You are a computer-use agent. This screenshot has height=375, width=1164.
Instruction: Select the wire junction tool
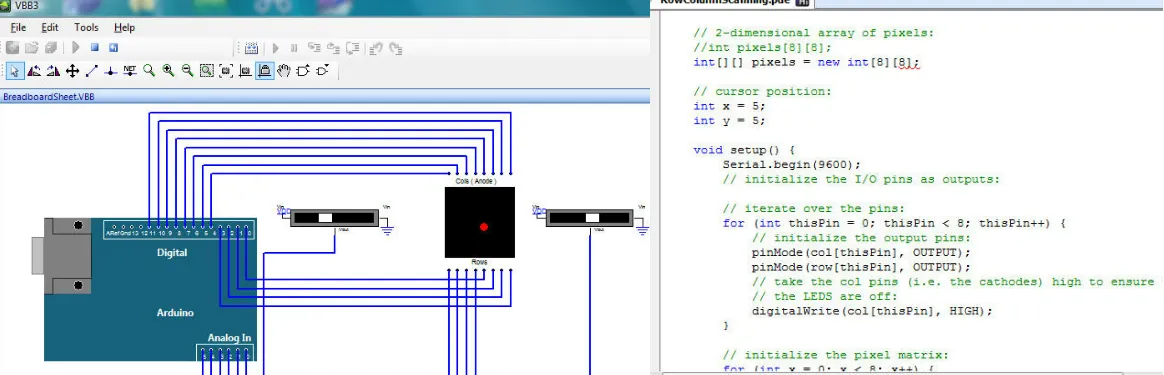[111, 71]
